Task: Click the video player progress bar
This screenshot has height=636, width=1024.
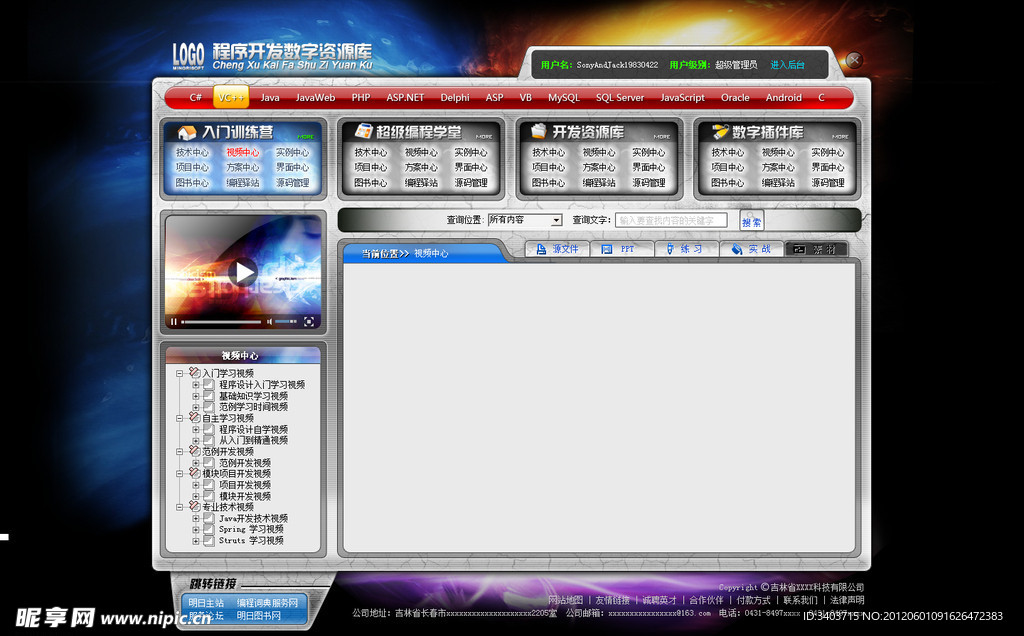Action: (221, 322)
